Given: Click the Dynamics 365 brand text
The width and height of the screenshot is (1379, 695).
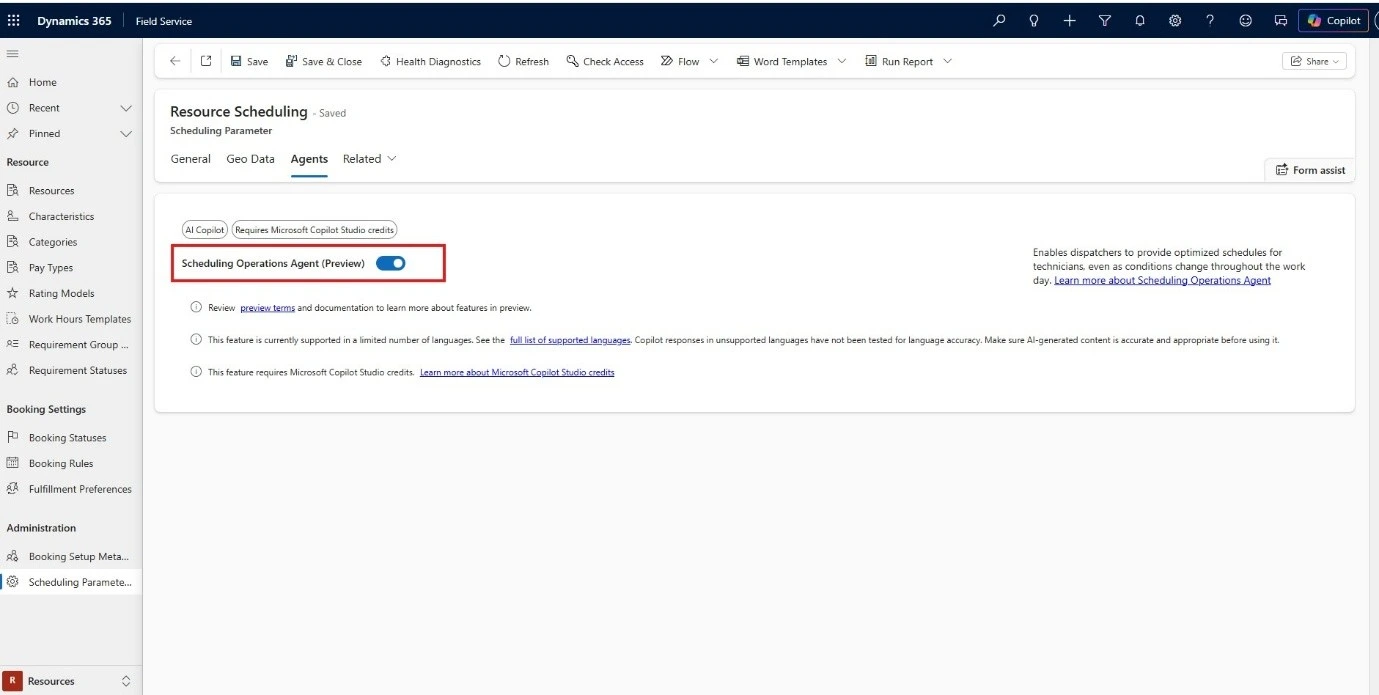Looking at the screenshot, I should tap(75, 20).
